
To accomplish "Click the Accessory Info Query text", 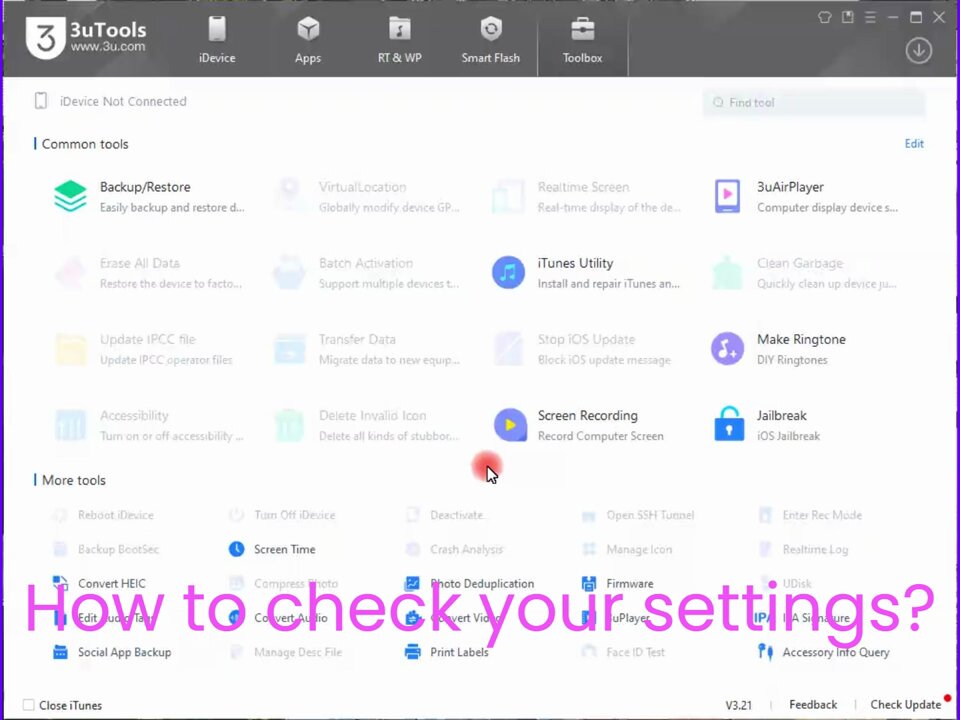I will click(836, 653).
